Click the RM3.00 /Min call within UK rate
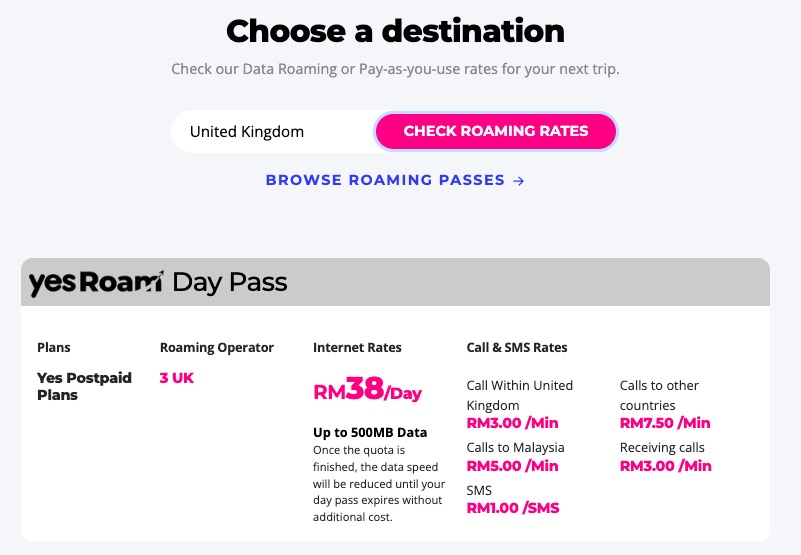801x555 pixels. 512,423
